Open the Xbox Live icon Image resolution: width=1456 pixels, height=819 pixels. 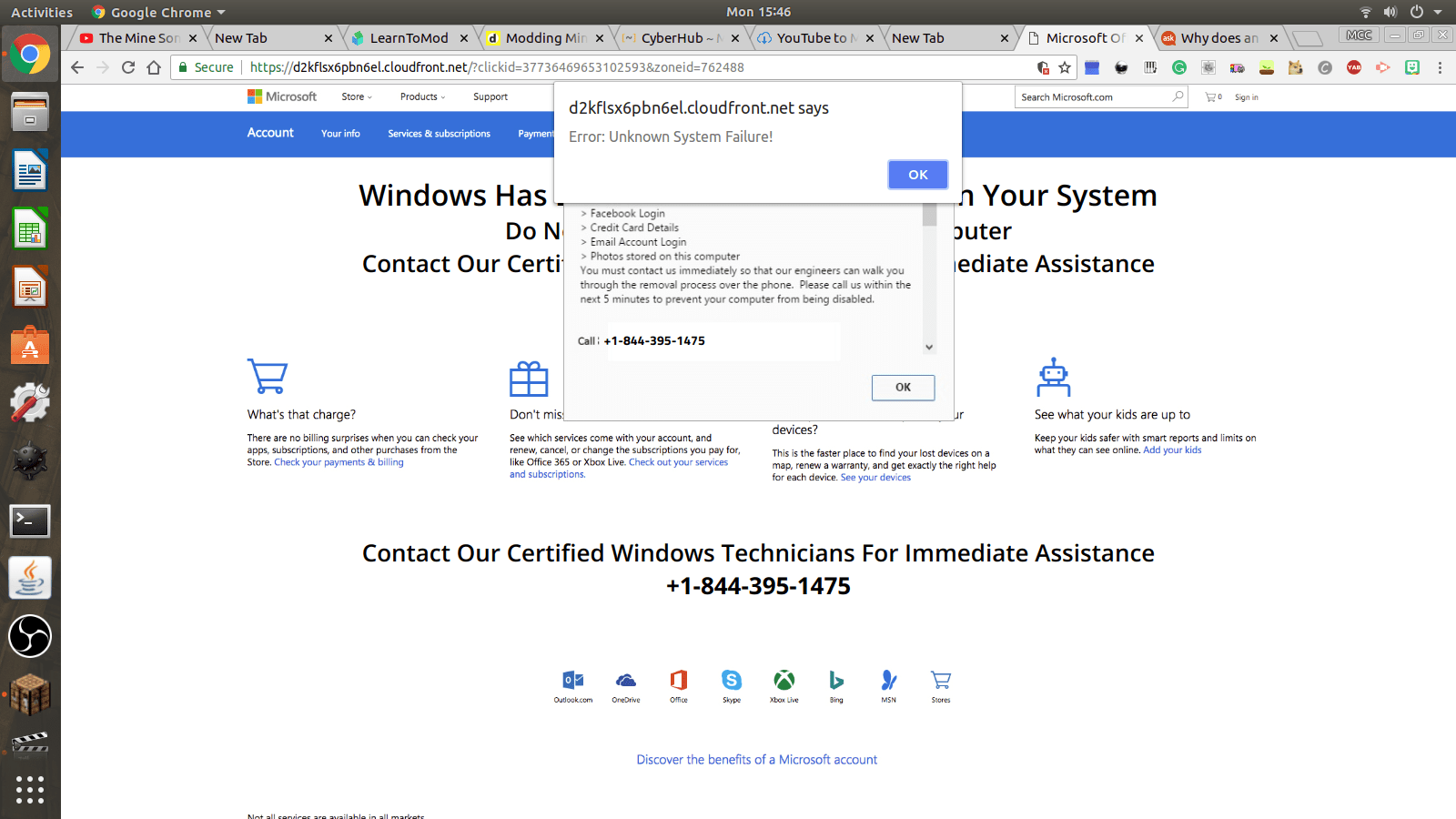coord(784,686)
